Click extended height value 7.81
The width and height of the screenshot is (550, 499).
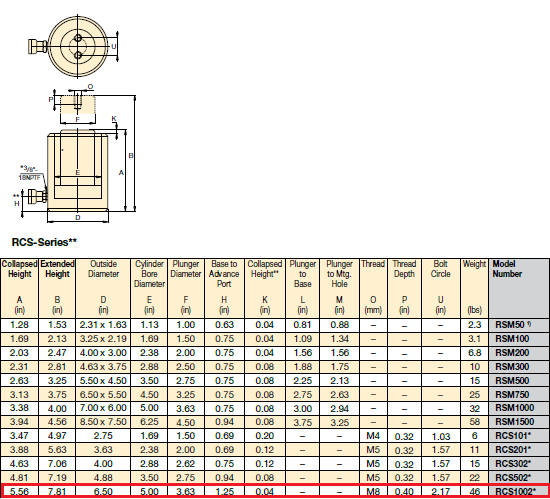57,492
